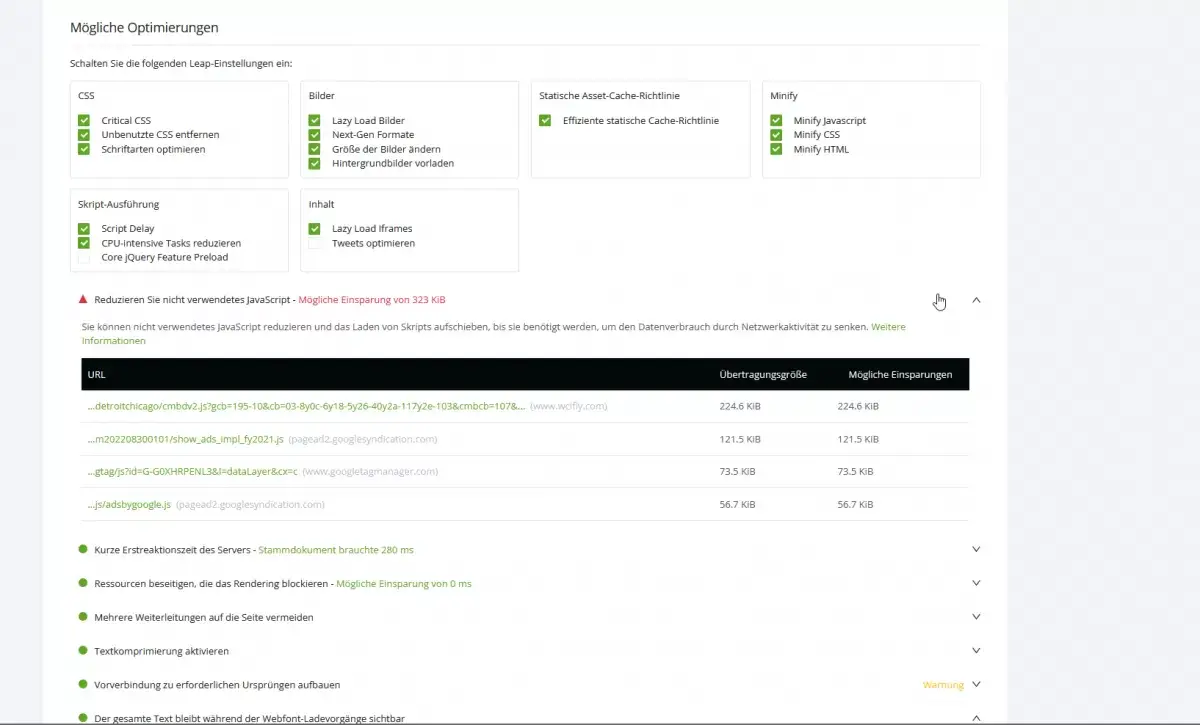Click the Mögliche Einsparungen column header
1200x725 pixels.
(x=900, y=375)
